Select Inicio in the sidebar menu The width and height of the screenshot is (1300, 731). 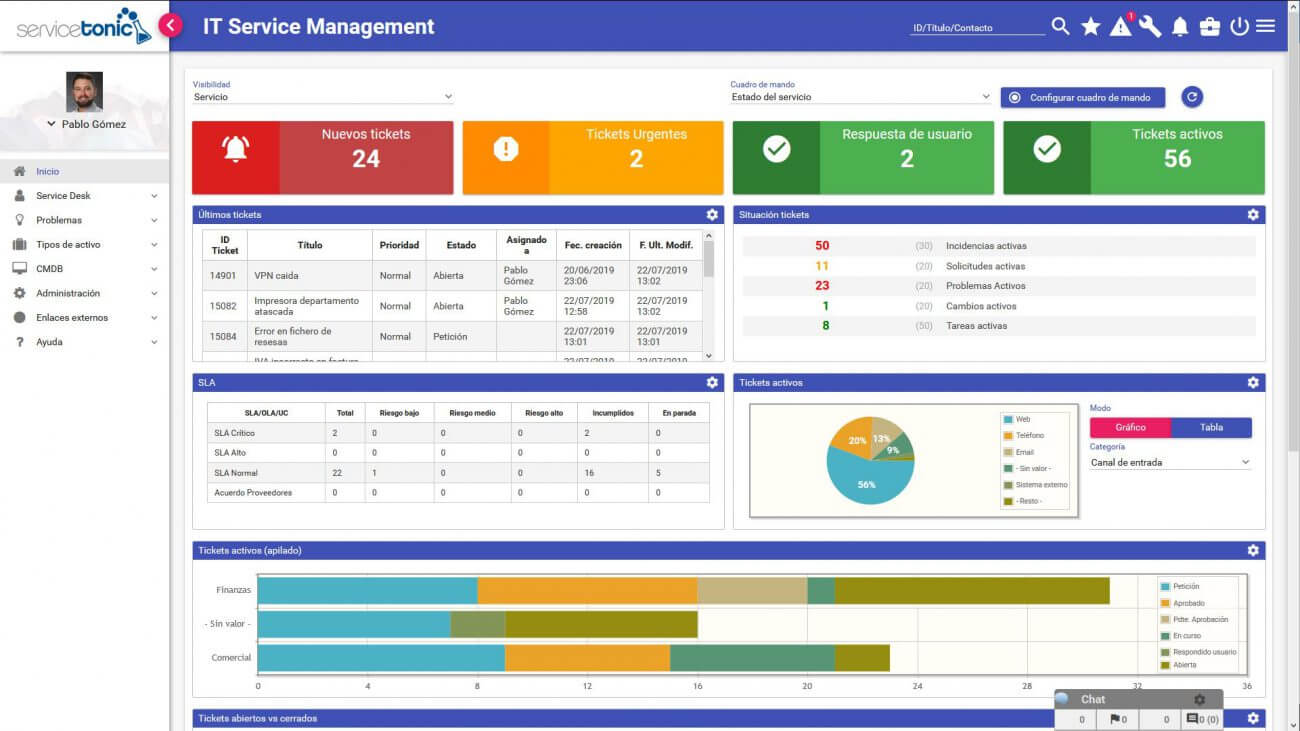click(x=48, y=172)
